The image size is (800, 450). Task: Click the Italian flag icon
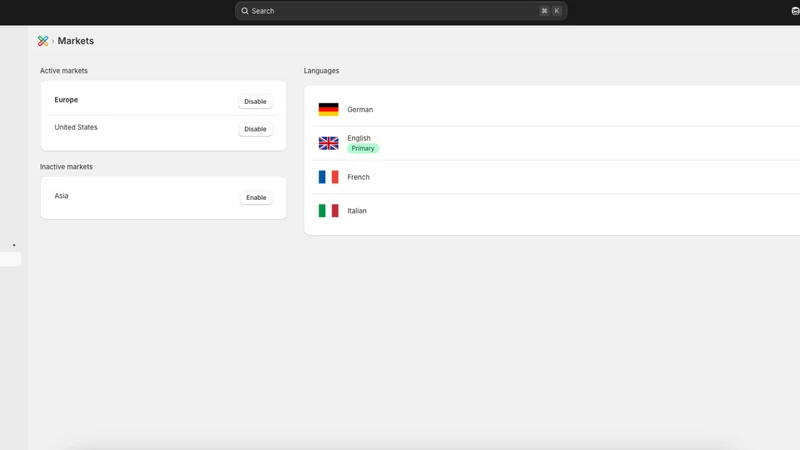click(328, 211)
